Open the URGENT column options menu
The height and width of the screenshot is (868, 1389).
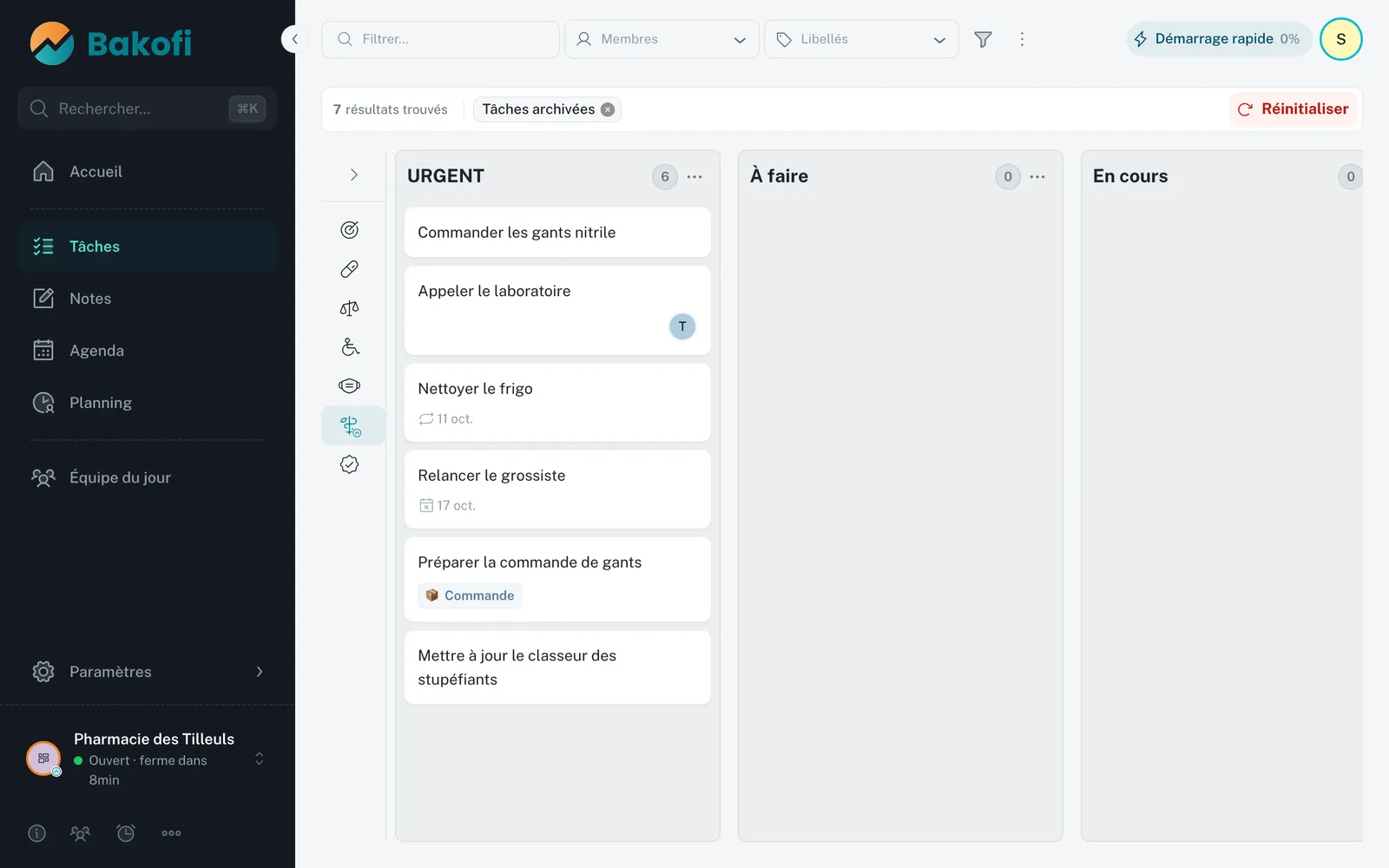tap(694, 176)
